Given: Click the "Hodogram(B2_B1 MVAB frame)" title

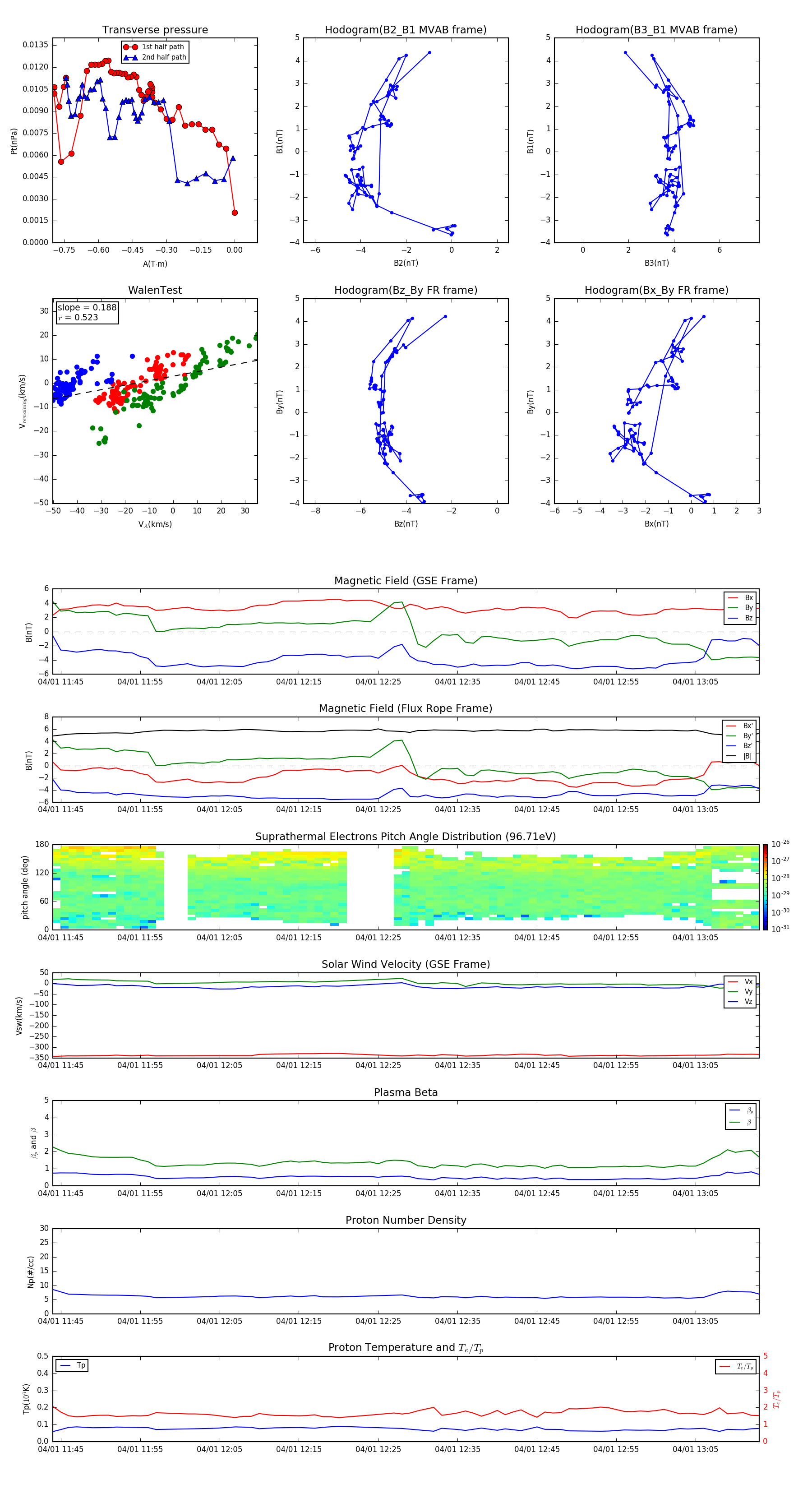Looking at the screenshot, I should coord(406,29).
